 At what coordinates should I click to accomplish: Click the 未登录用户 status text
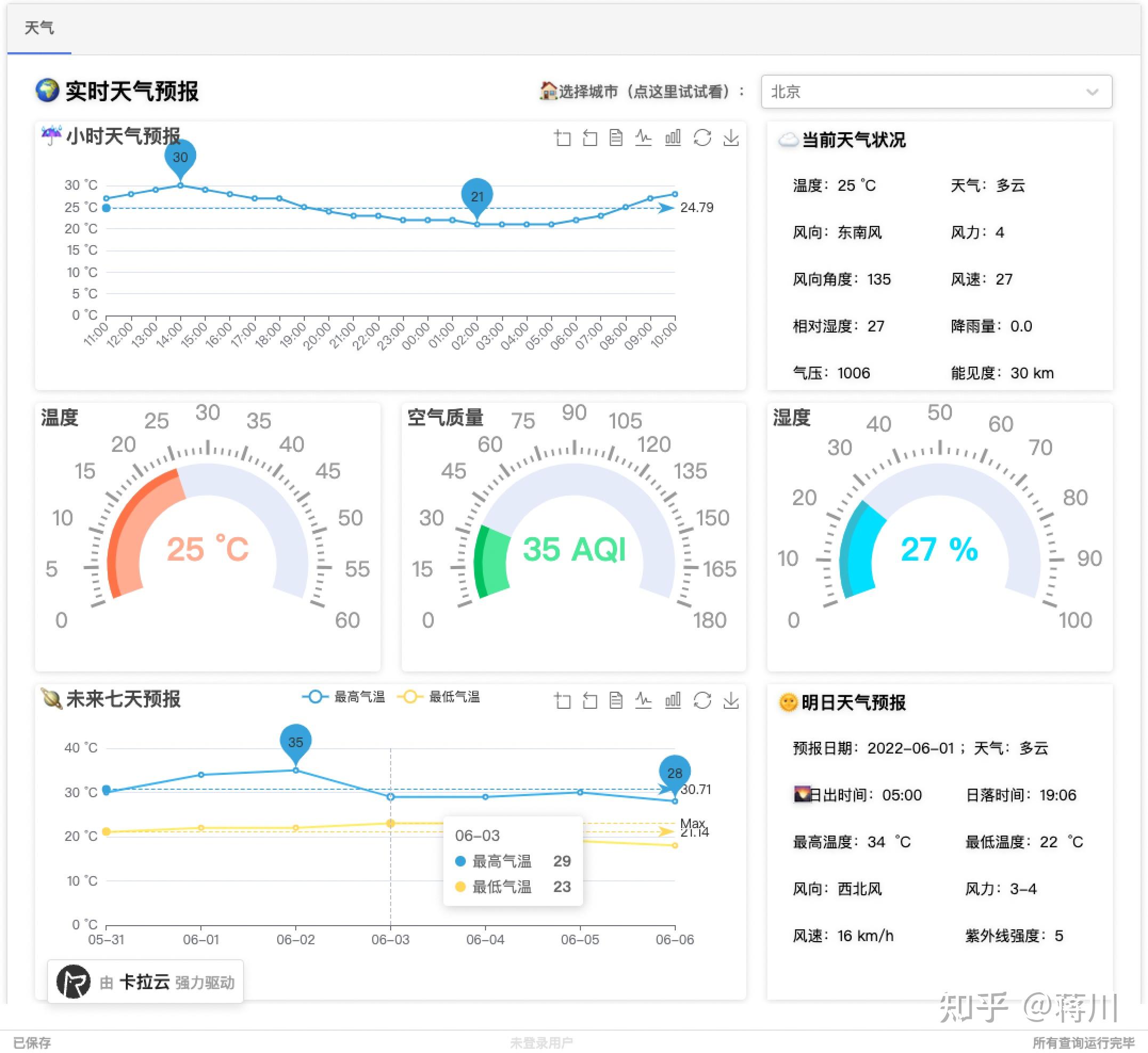(541, 1043)
